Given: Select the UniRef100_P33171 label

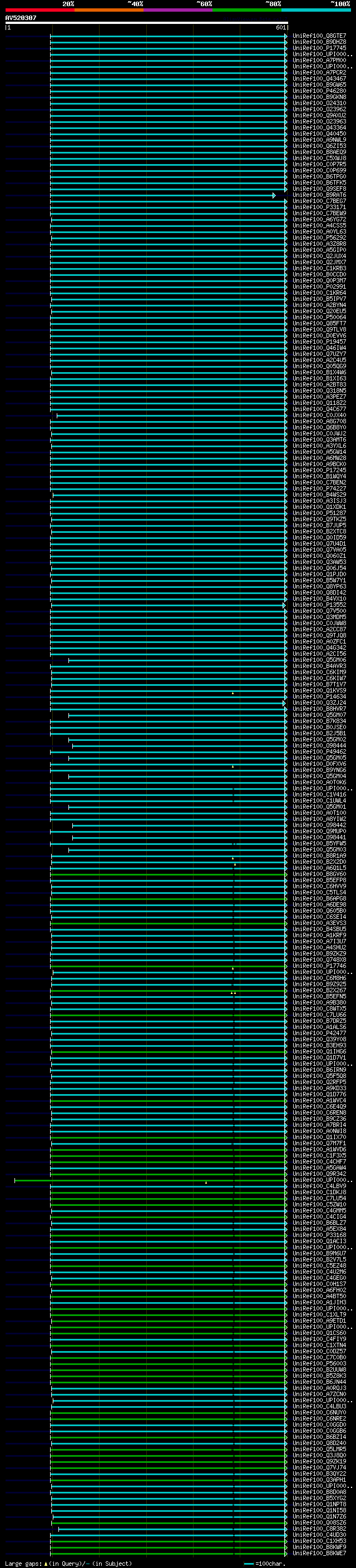Looking at the screenshot, I should pyautogui.click(x=319, y=207).
